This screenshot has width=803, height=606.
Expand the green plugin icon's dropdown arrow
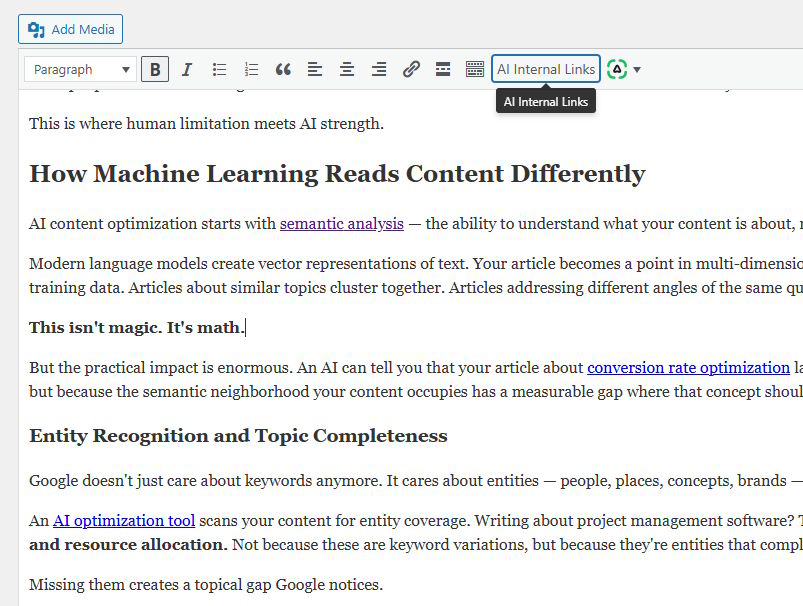(x=637, y=70)
